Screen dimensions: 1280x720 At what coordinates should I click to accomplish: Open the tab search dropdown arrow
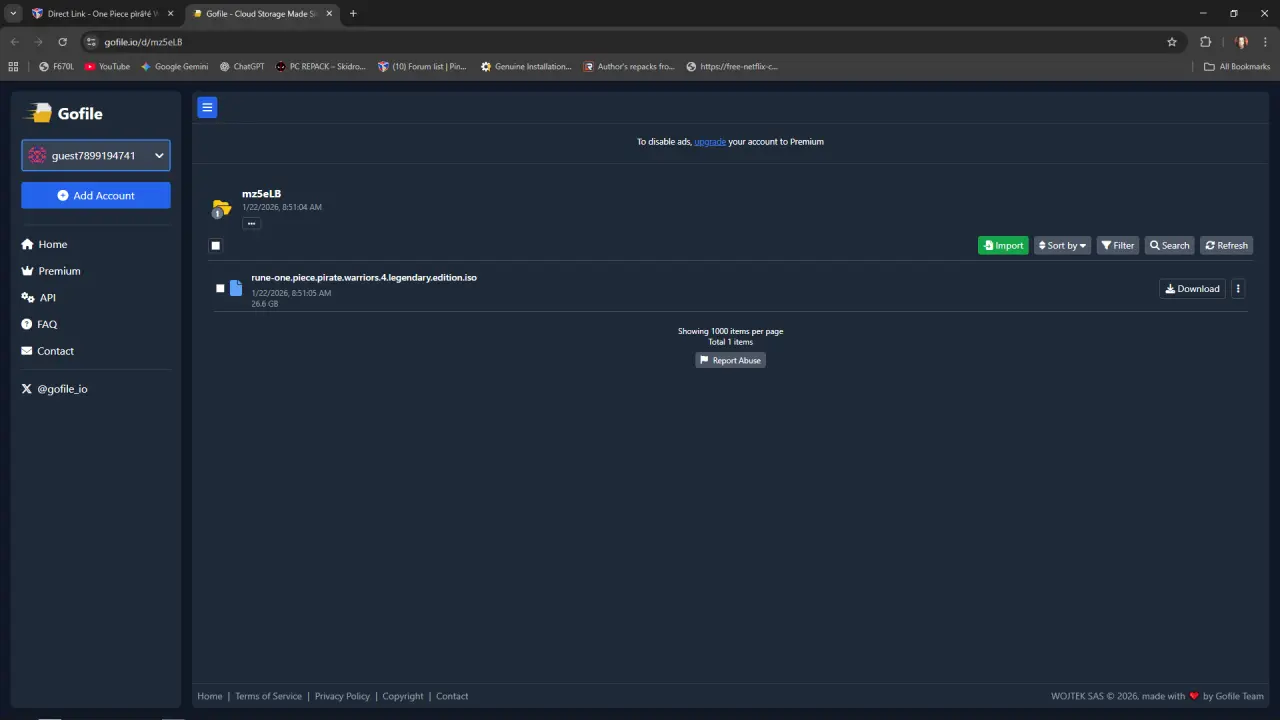[x=13, y=14]
